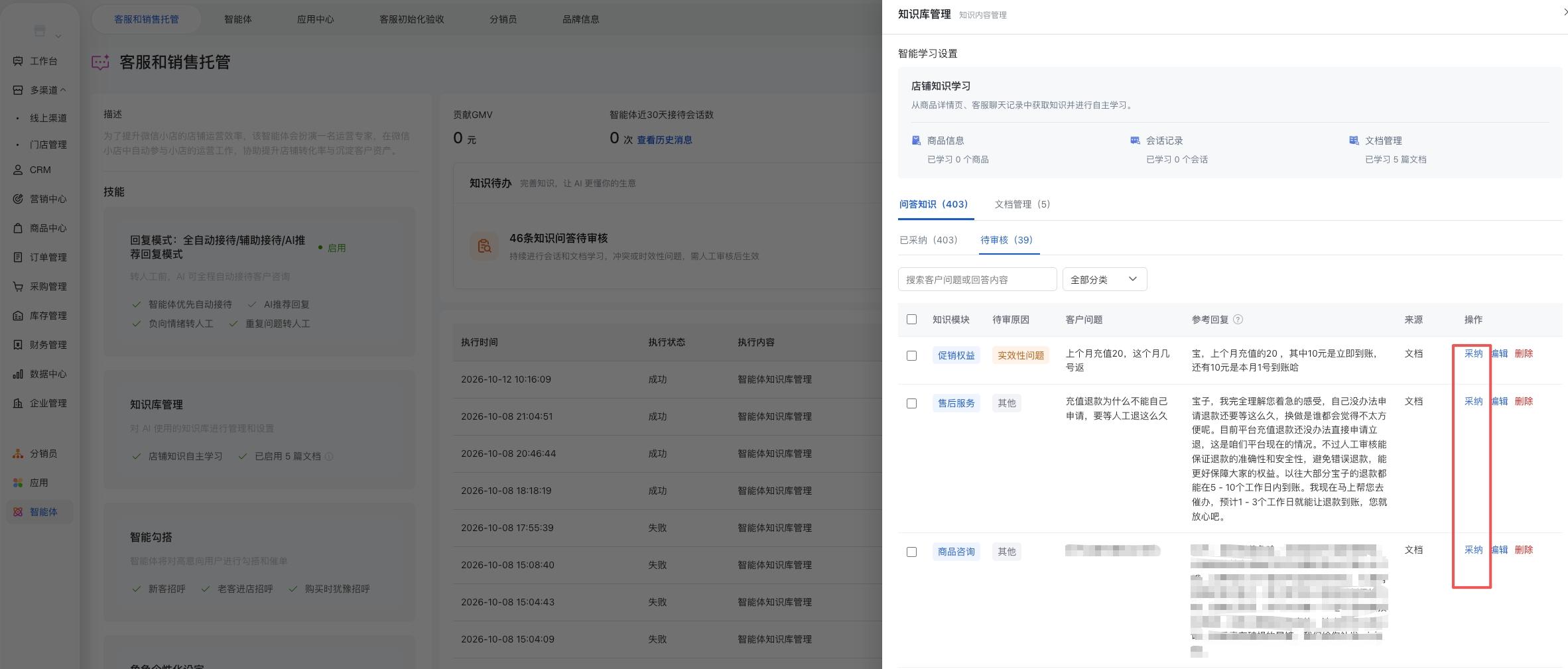Viewport: 1568px width, 669px height.
Task: Click 采纳 for the 促销权益 row
Action: pyautogui.click(x=1473, y=353)
